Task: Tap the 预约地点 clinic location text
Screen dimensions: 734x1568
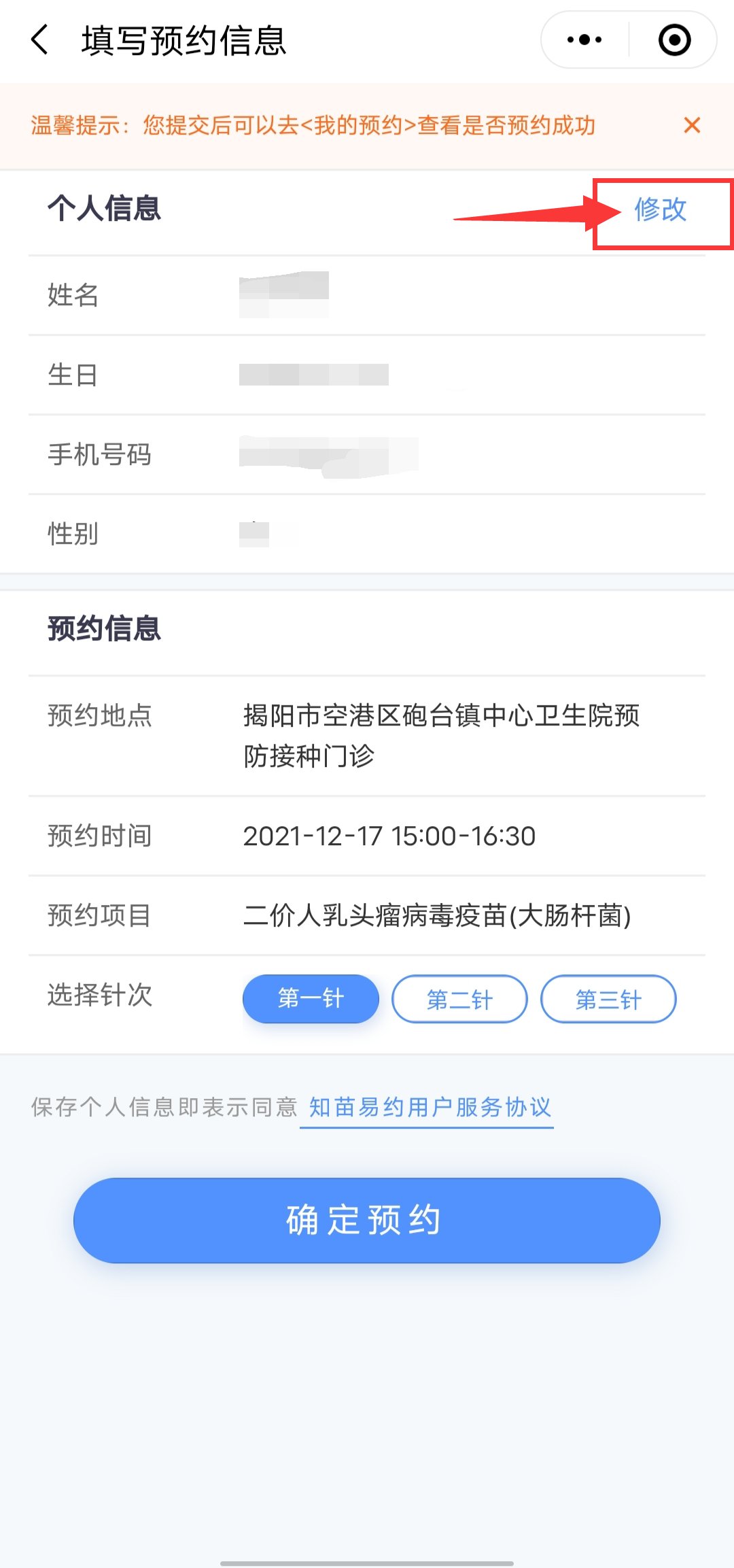Action: [440, 735]
